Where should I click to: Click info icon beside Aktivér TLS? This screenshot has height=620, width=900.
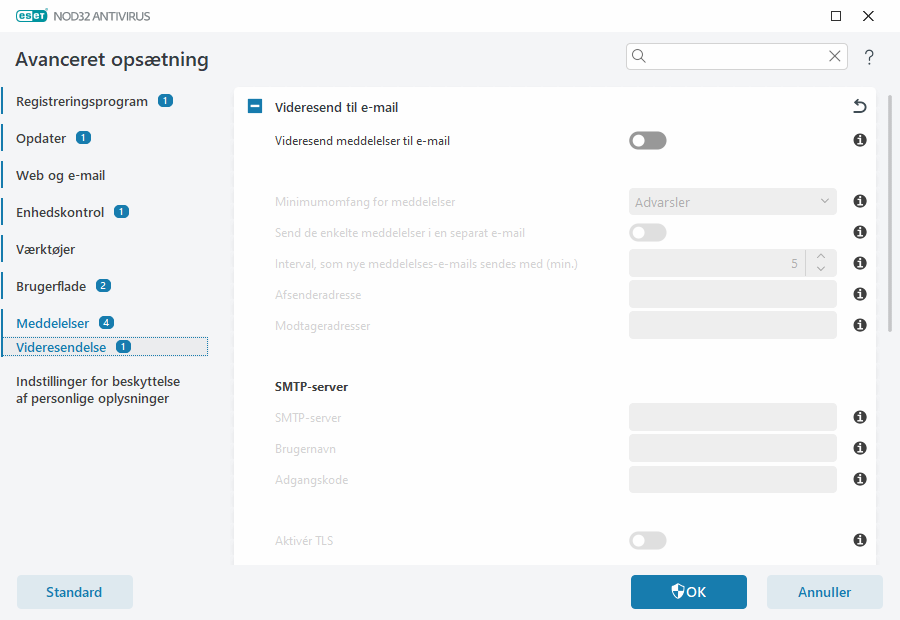[859, 541]
